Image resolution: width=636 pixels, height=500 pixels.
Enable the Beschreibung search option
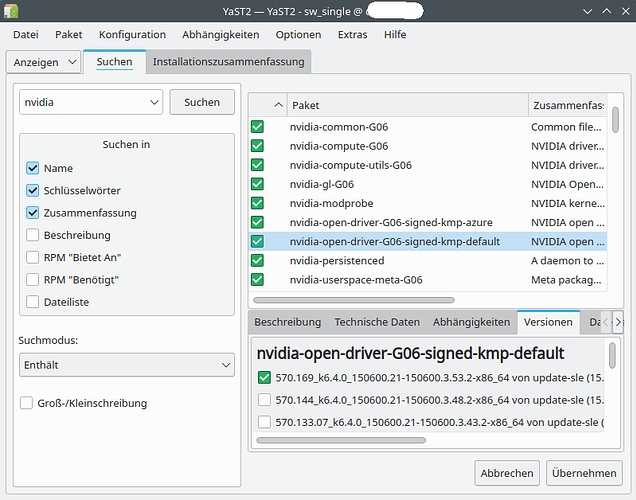pos(32,235)
